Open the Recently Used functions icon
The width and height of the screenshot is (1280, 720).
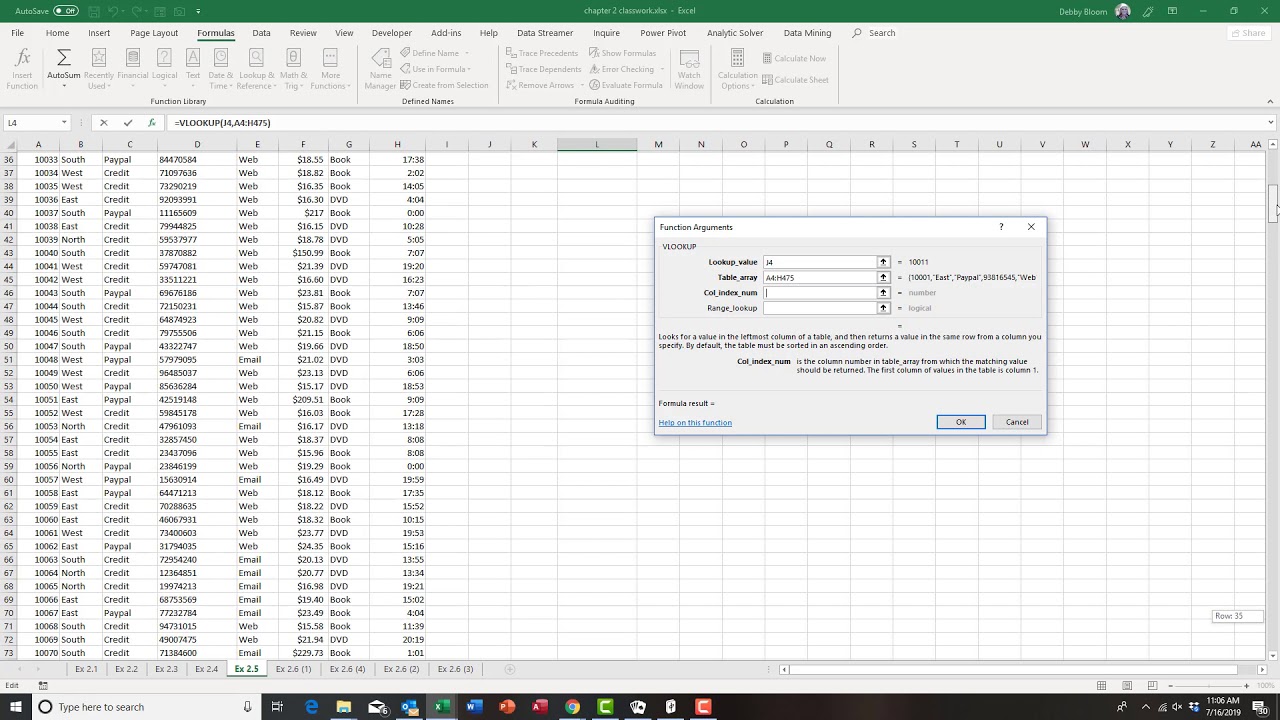click(x=99, y=59)
